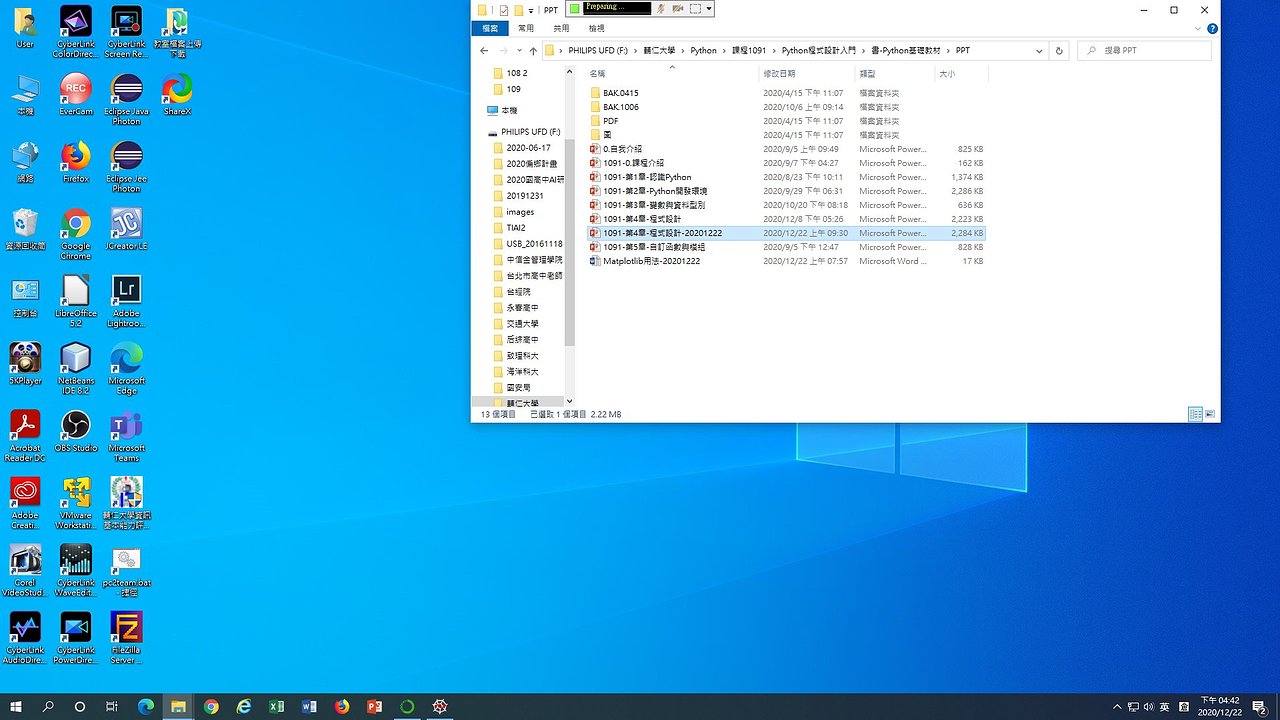Switch to the 檢視 ribbon tab
Screen dimensions: 1280x720
click(597, 29)
